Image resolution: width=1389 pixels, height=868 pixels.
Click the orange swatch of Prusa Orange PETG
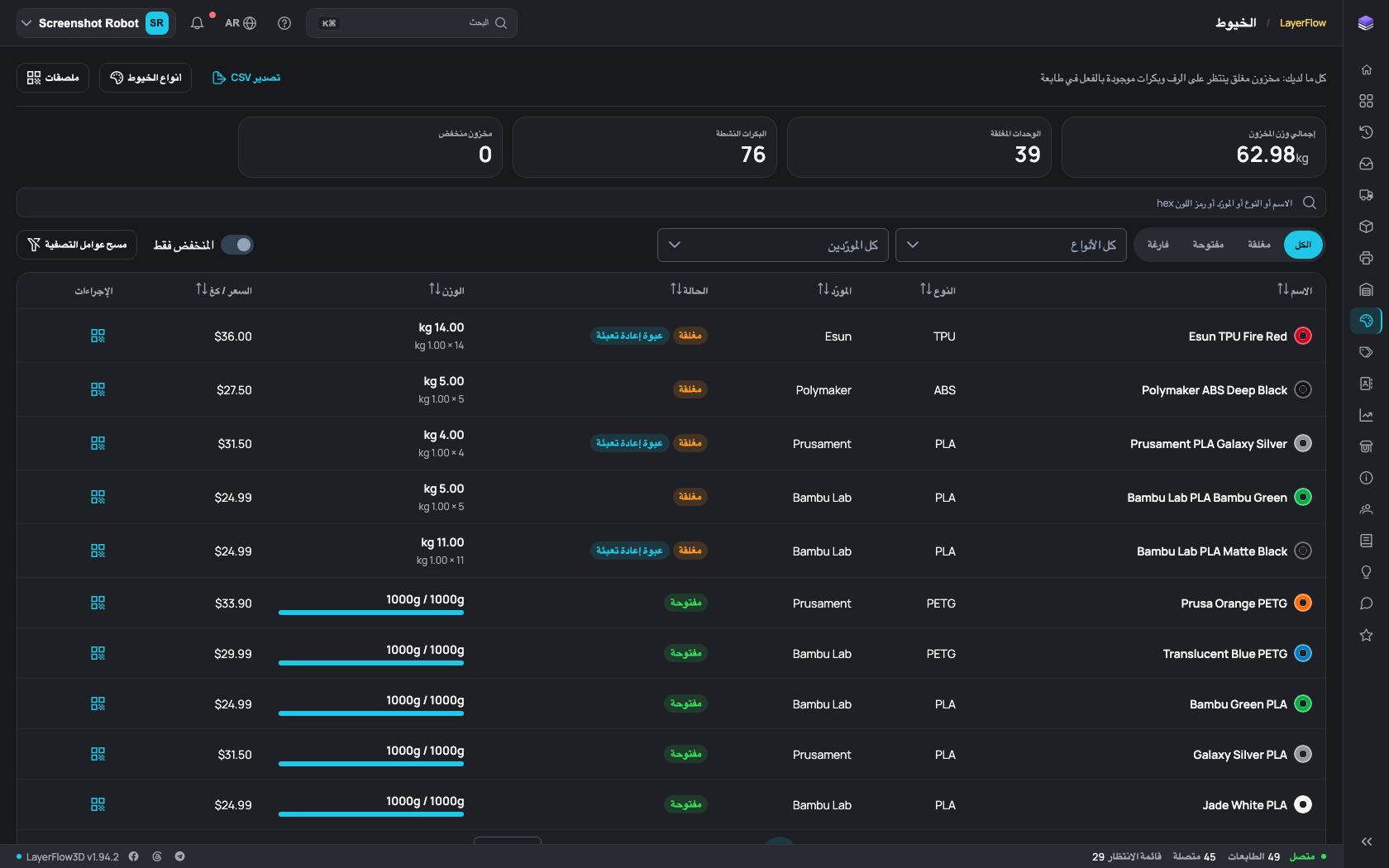tap(1303, 603)
